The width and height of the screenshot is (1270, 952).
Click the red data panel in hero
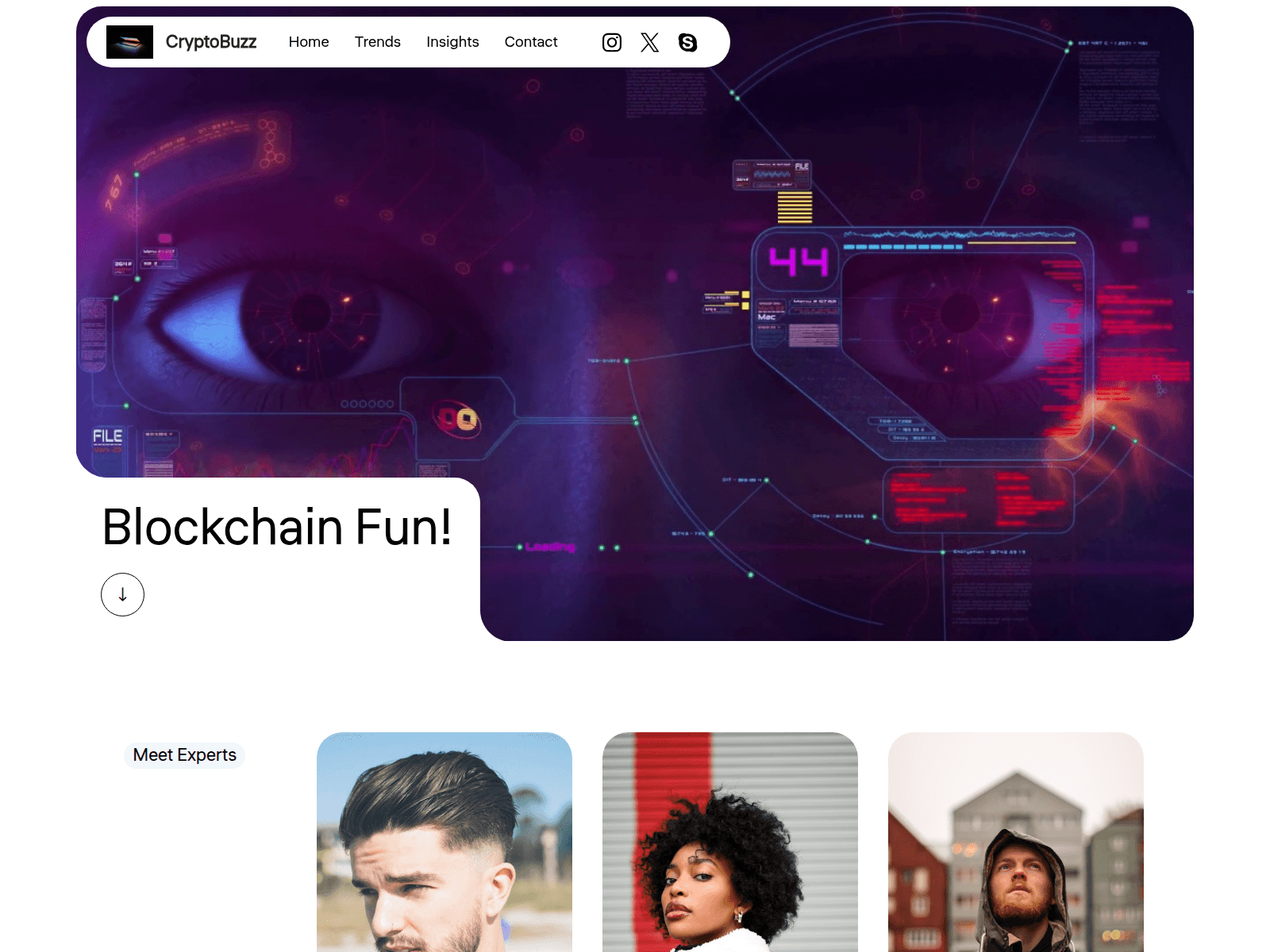(x=978, y=500)
